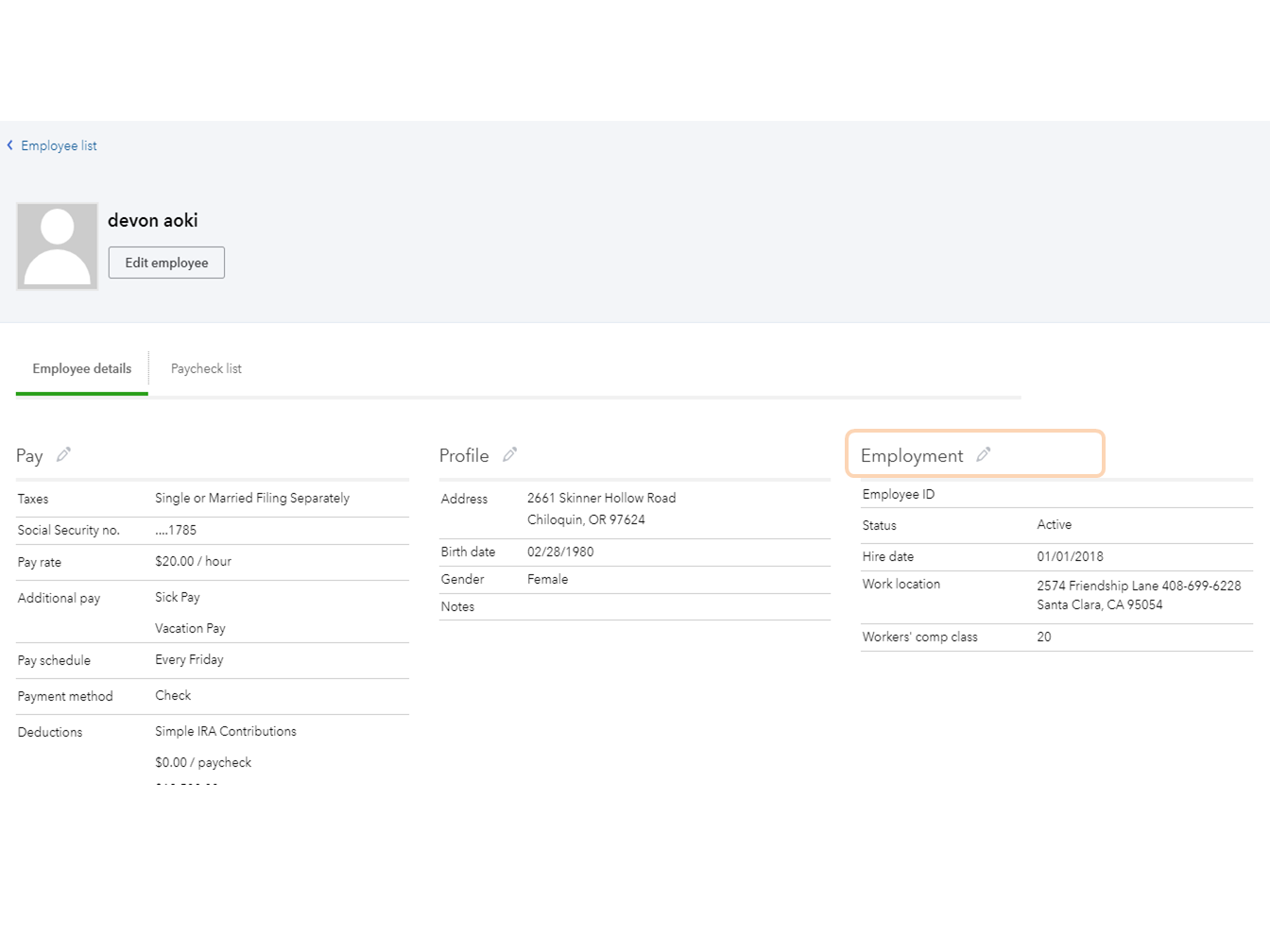This screenshot has width=1270, height=952.
Task: Click the Workers' comp class value 20
Action: (1043, 637)
